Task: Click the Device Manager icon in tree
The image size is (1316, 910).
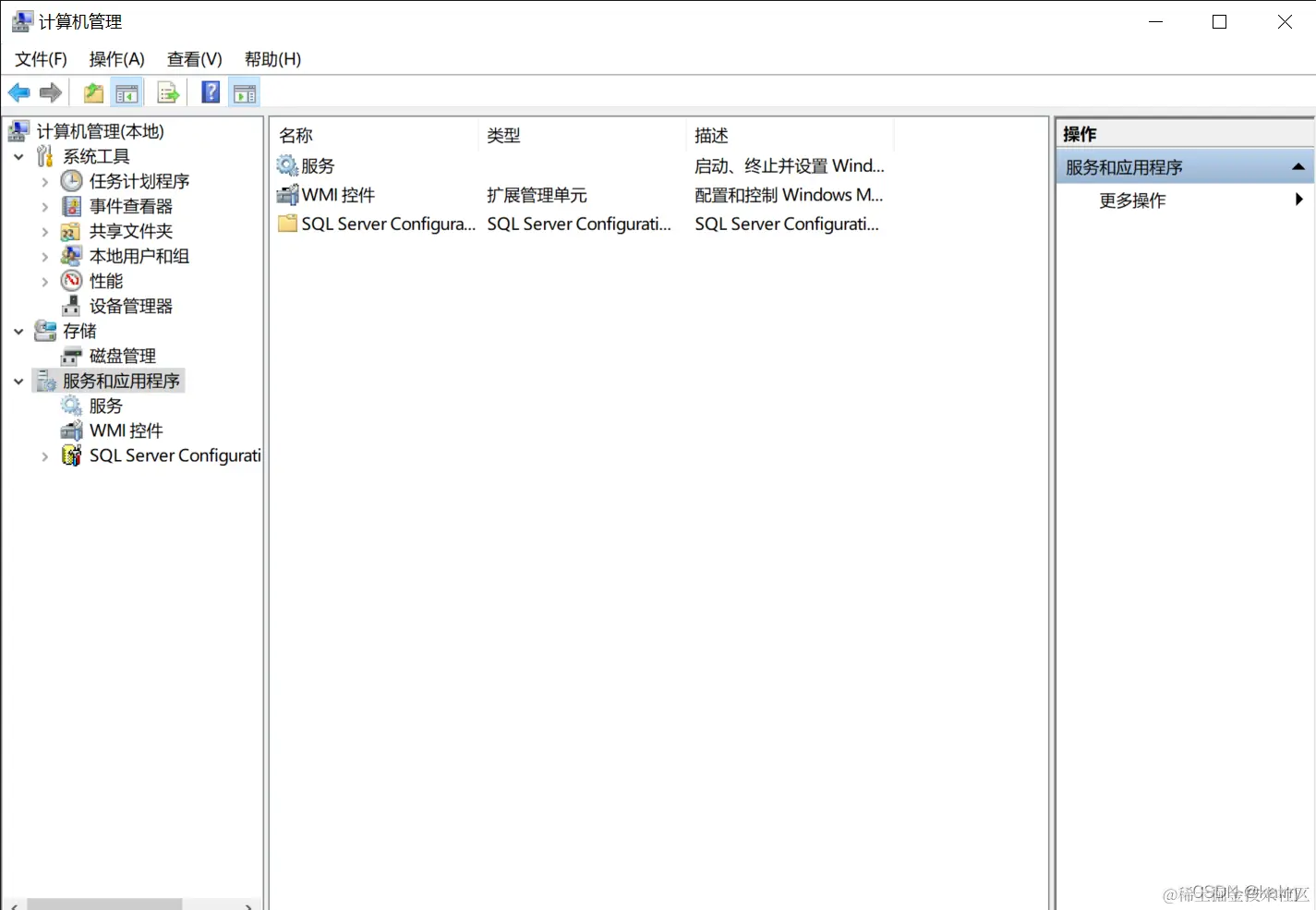Action: (71, 306)
